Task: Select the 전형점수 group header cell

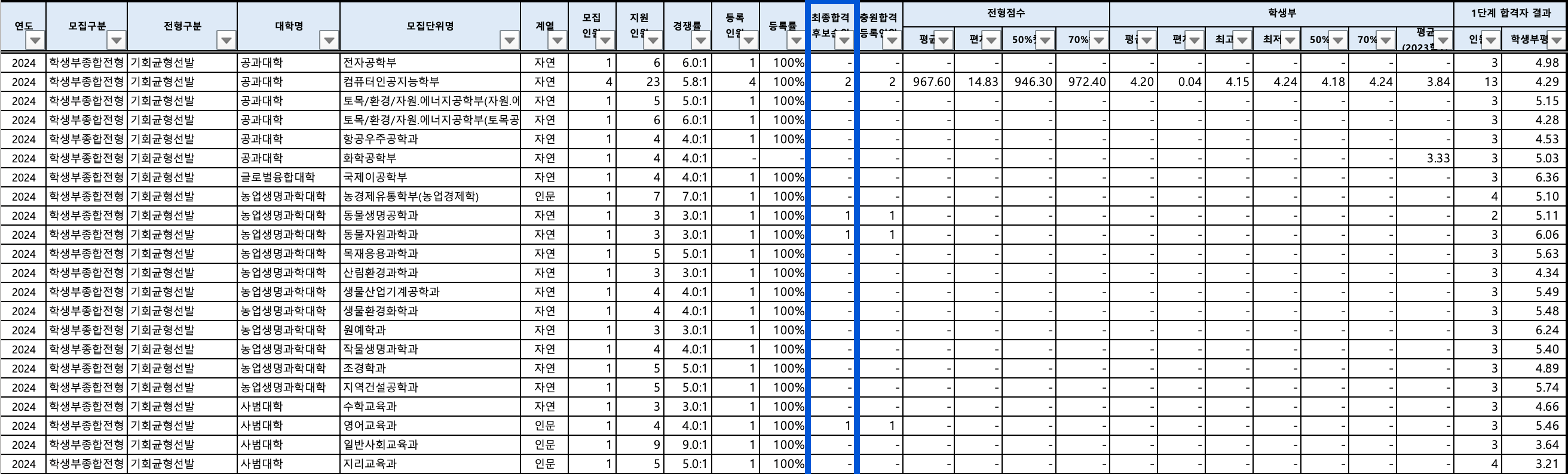Action: coord(1006,13)
